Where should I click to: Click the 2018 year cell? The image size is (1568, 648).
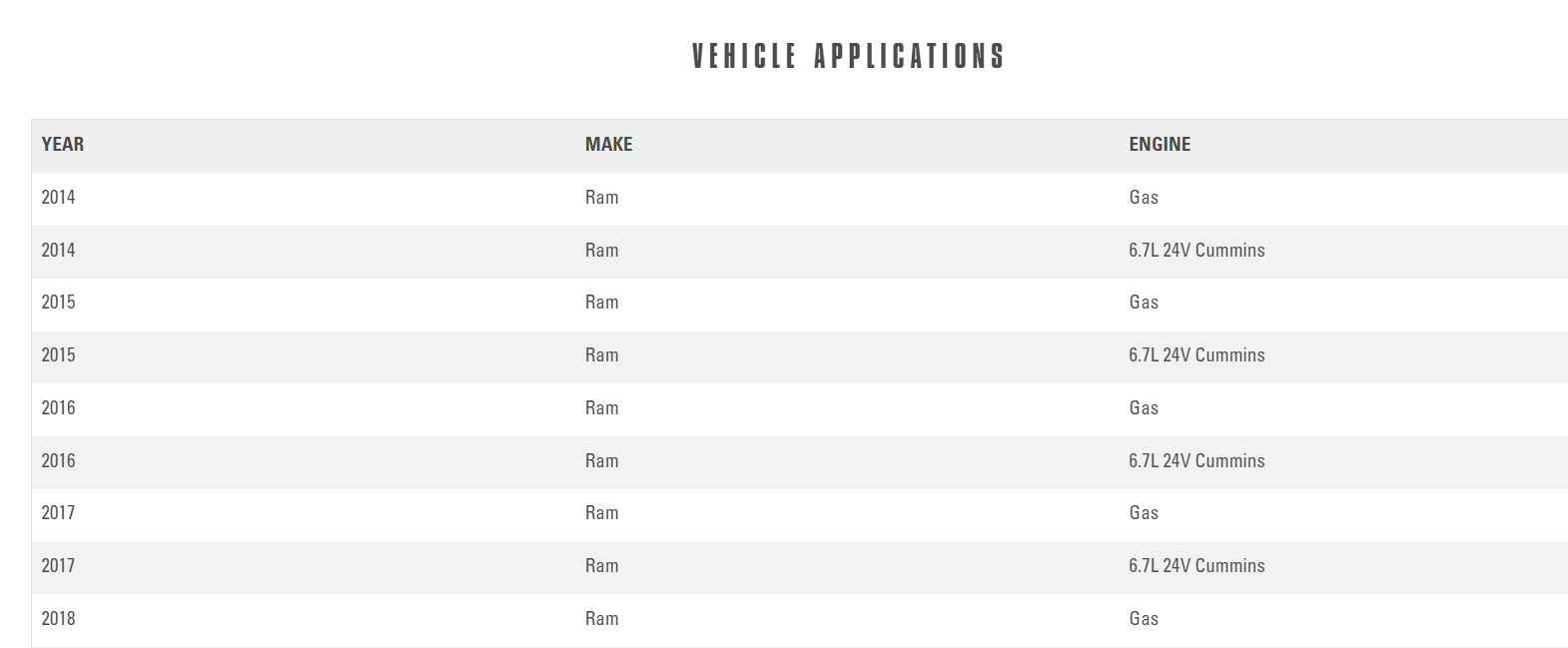(x=58, y=619)
